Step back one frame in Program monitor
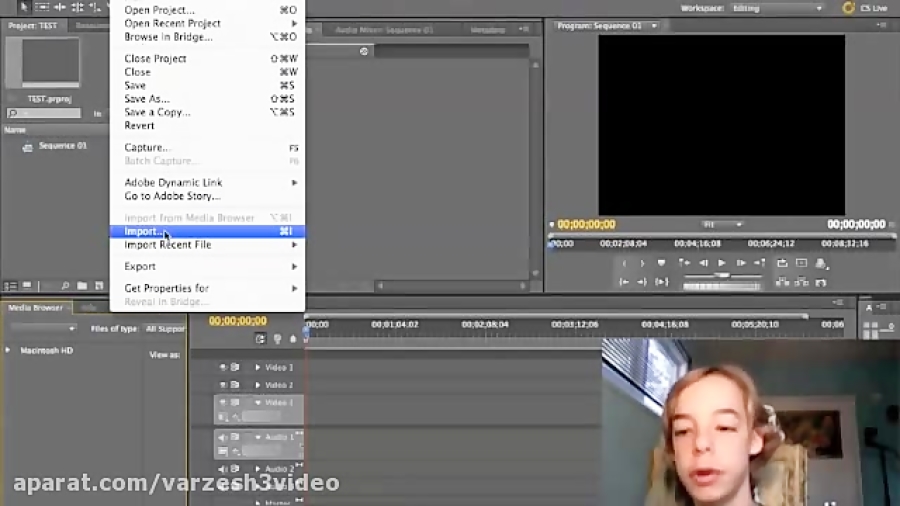 point(703,263)
